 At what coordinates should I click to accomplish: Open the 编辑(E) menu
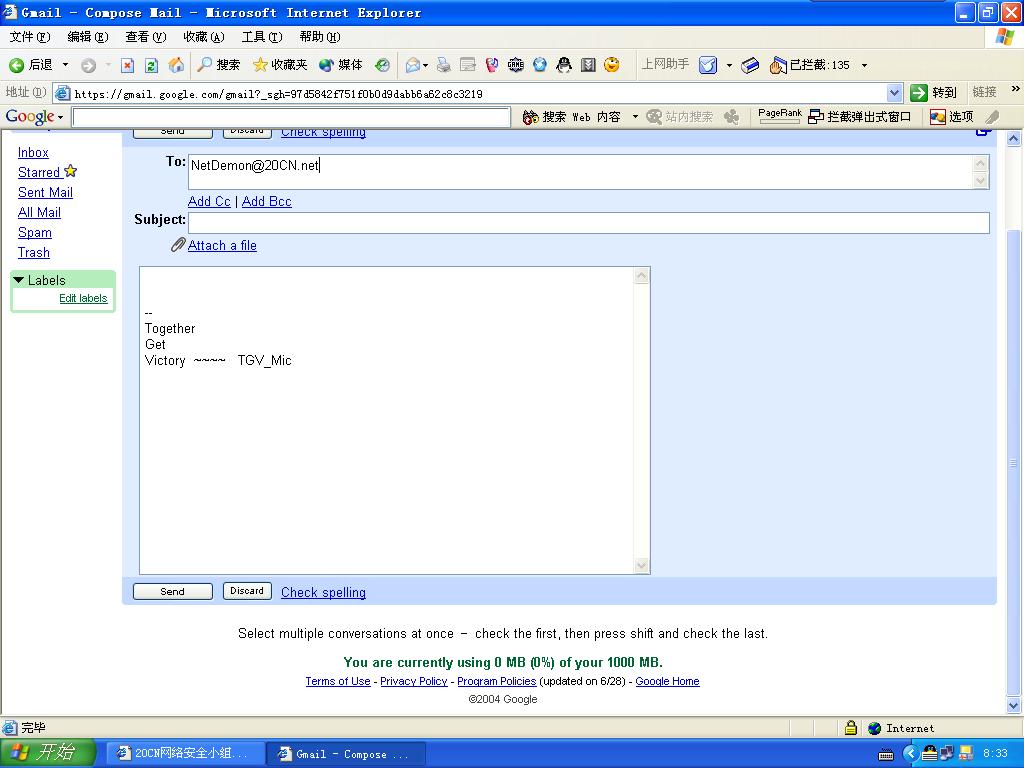coord(88,37)
